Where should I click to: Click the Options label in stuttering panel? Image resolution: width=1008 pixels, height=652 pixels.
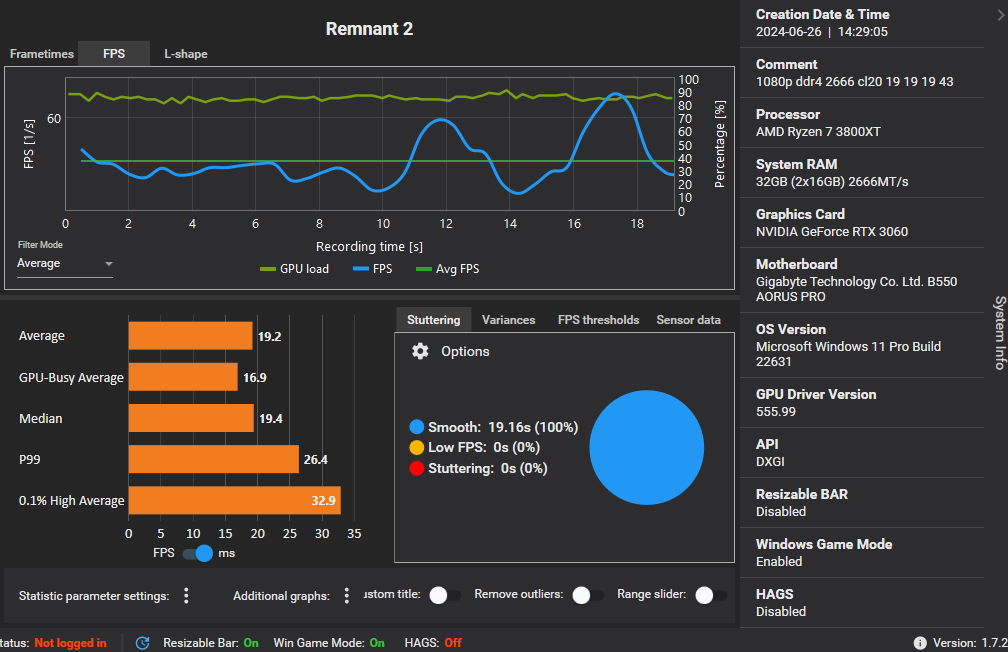(465, 351)
